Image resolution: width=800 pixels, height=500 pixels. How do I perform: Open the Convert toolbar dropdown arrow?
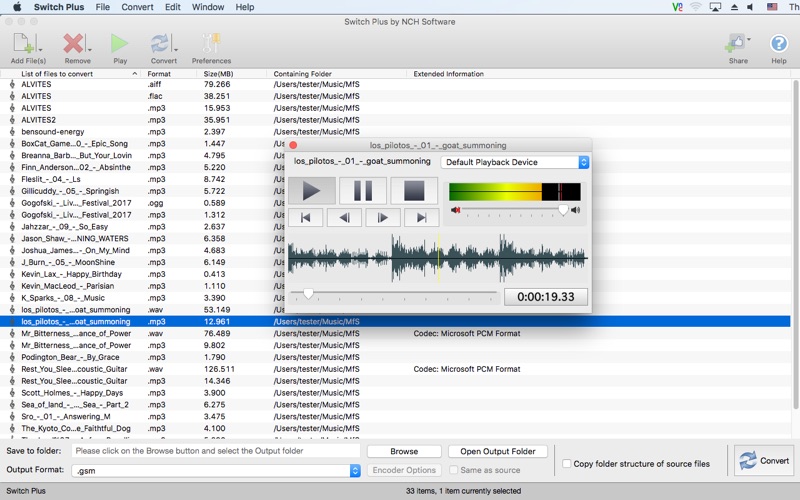coord(176,48)
